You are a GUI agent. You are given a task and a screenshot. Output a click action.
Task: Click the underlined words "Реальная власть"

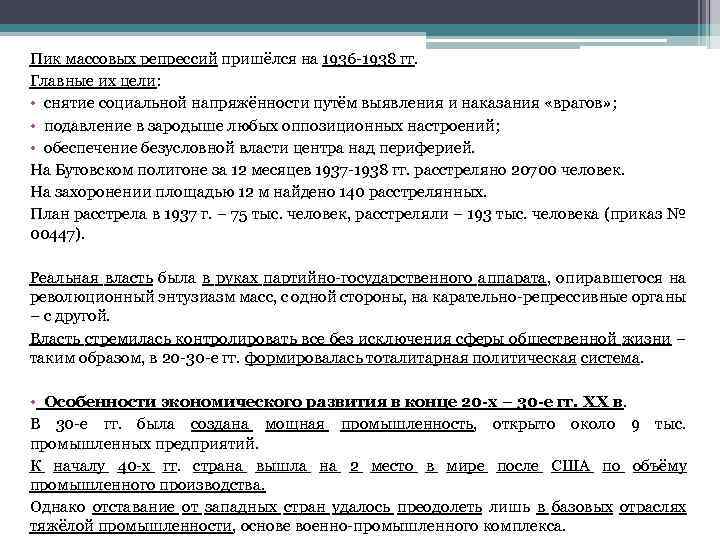(91, 278)
